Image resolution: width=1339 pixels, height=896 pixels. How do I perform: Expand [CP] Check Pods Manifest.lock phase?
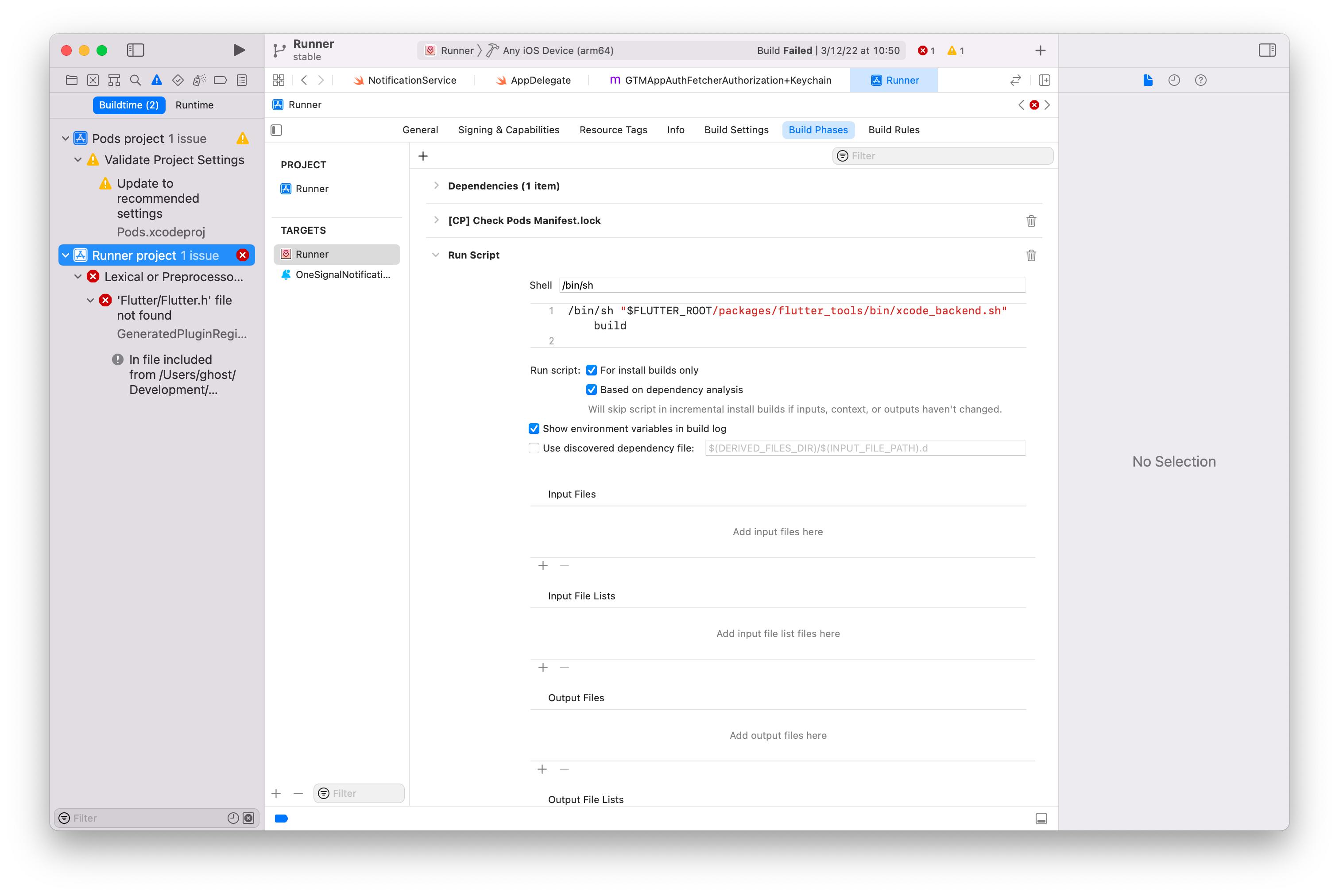(436, 220)
